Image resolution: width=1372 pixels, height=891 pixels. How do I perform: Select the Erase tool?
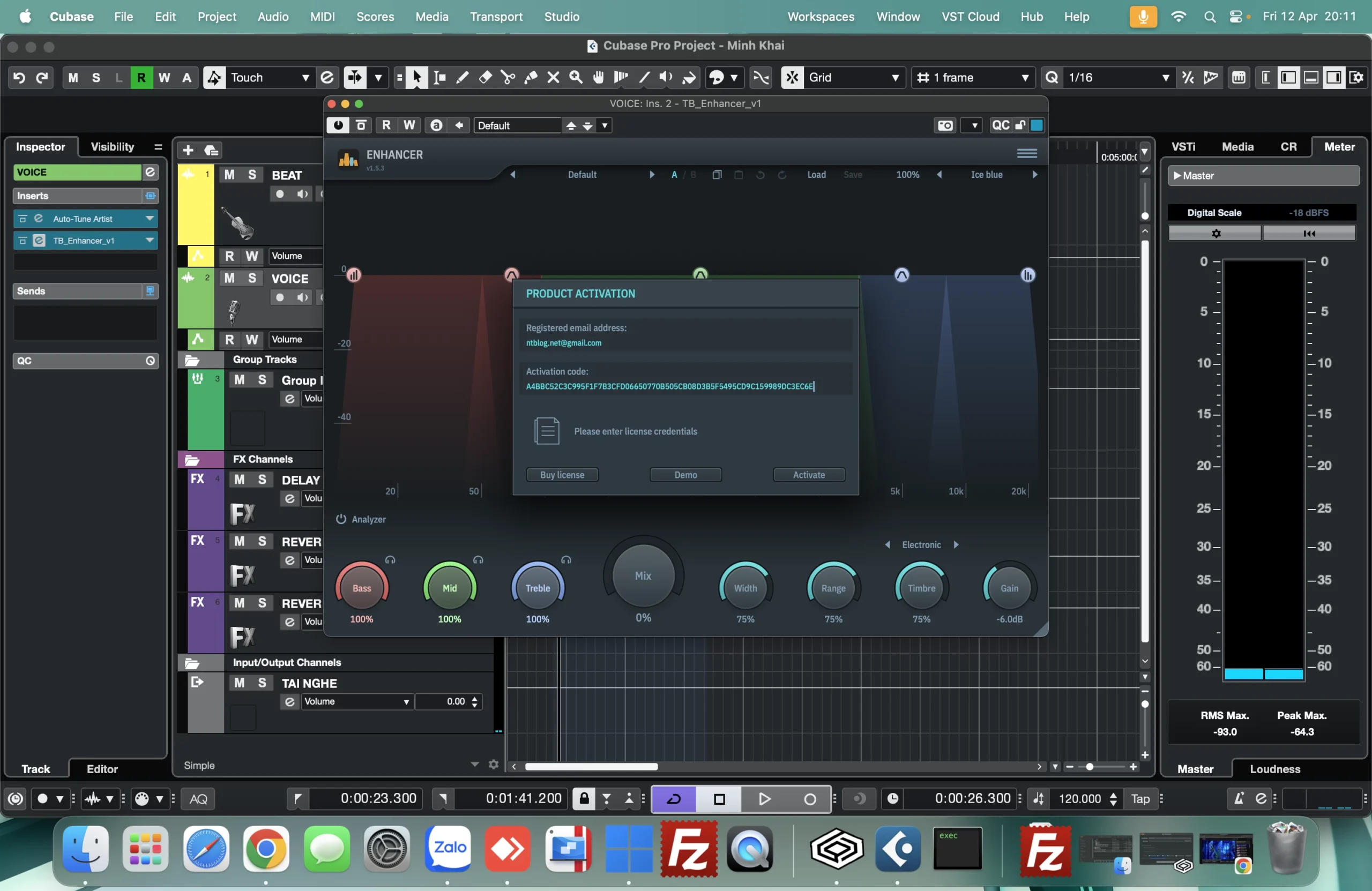coord(485,77)
